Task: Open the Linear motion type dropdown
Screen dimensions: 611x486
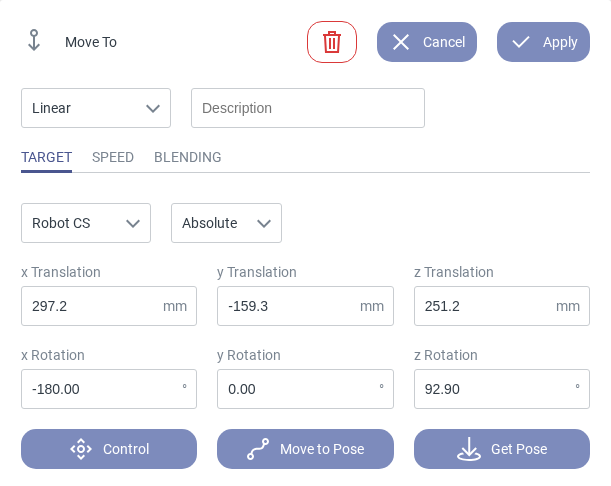Action: [x=96, y=108]
